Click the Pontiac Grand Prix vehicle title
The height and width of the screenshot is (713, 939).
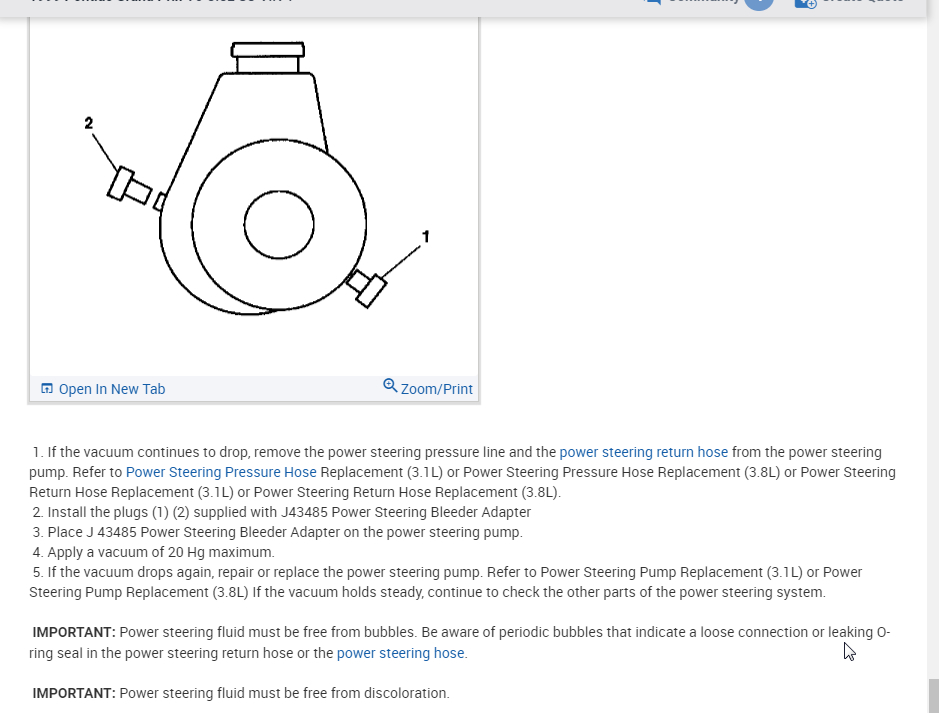[x=162, y=2]
